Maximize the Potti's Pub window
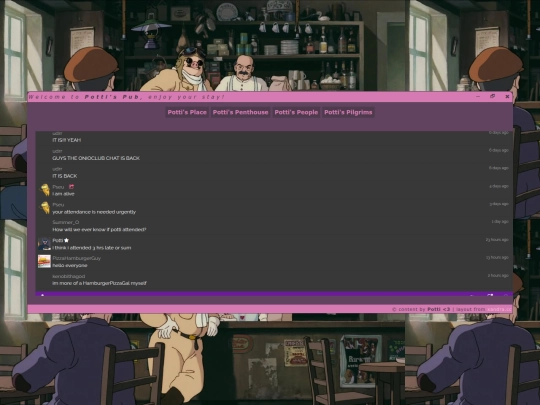The width and height of the screenshot is (540, 405). 492,96
